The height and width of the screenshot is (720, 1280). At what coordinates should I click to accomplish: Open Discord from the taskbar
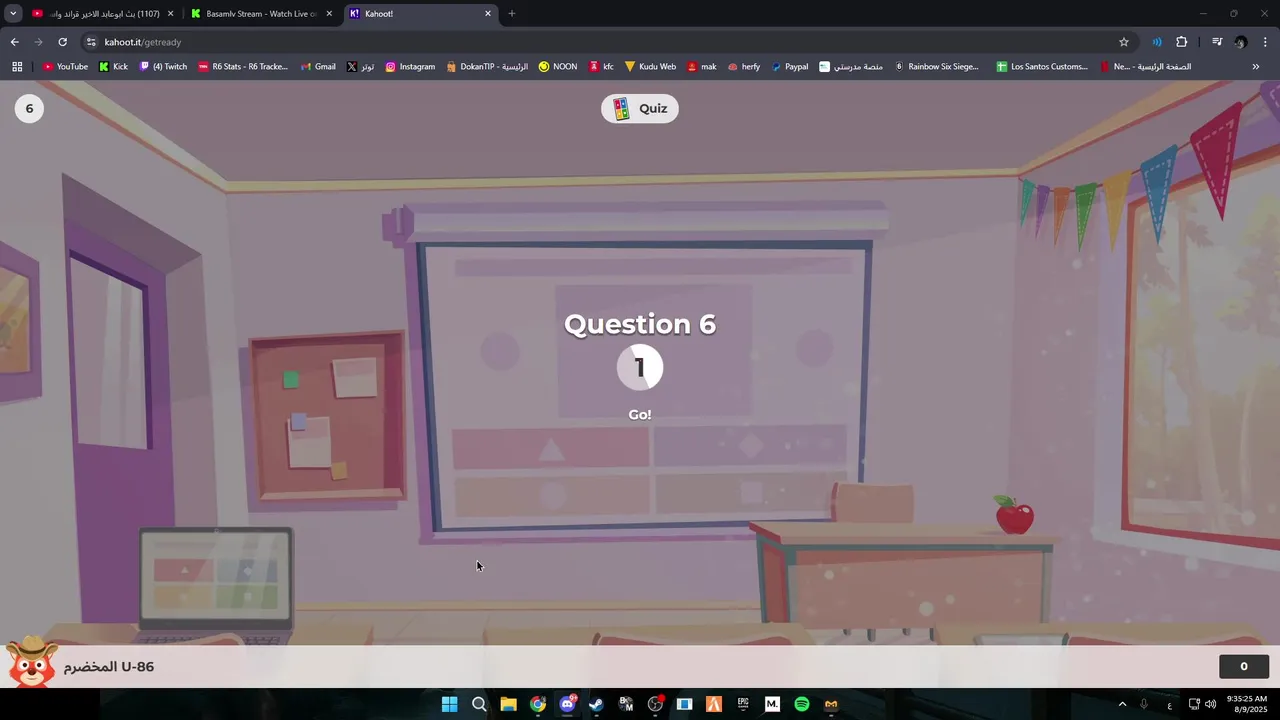567,704
